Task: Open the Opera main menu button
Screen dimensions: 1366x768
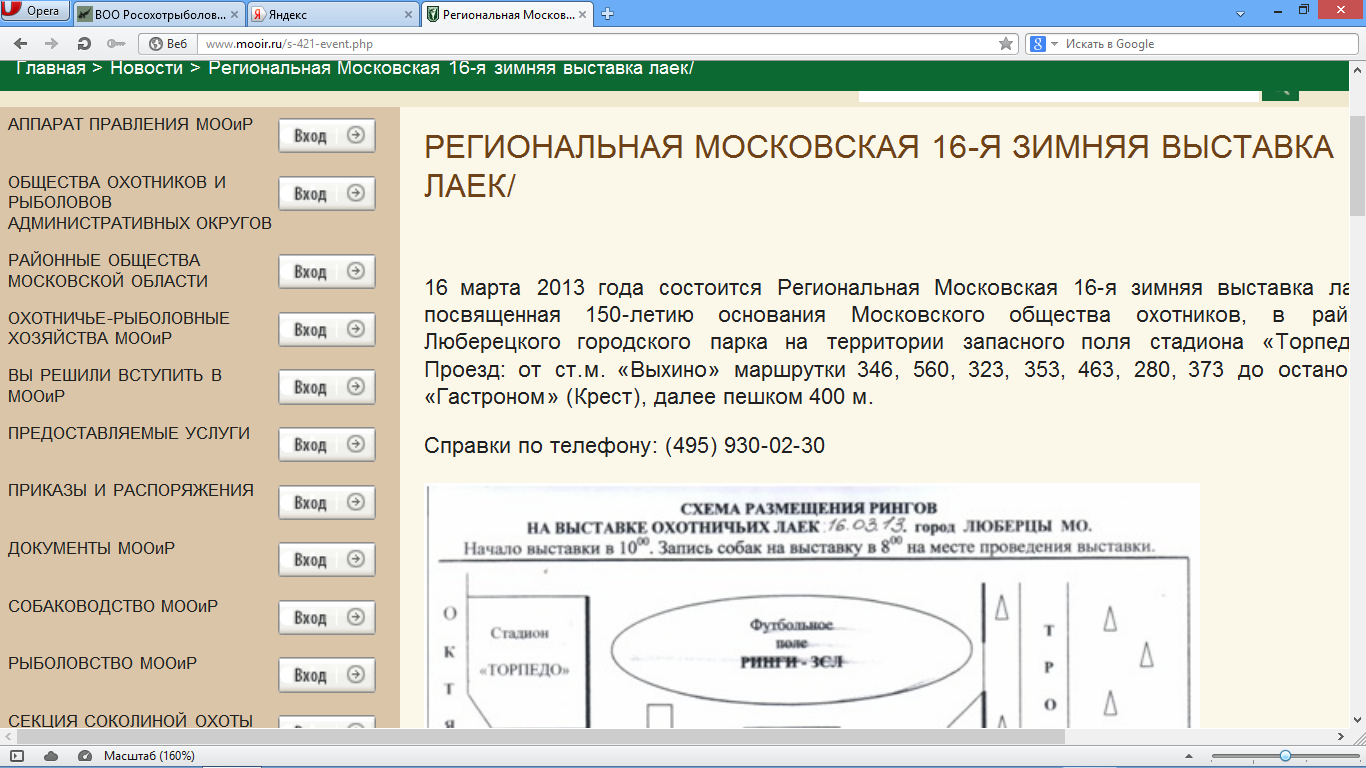Action: [35, 12]
